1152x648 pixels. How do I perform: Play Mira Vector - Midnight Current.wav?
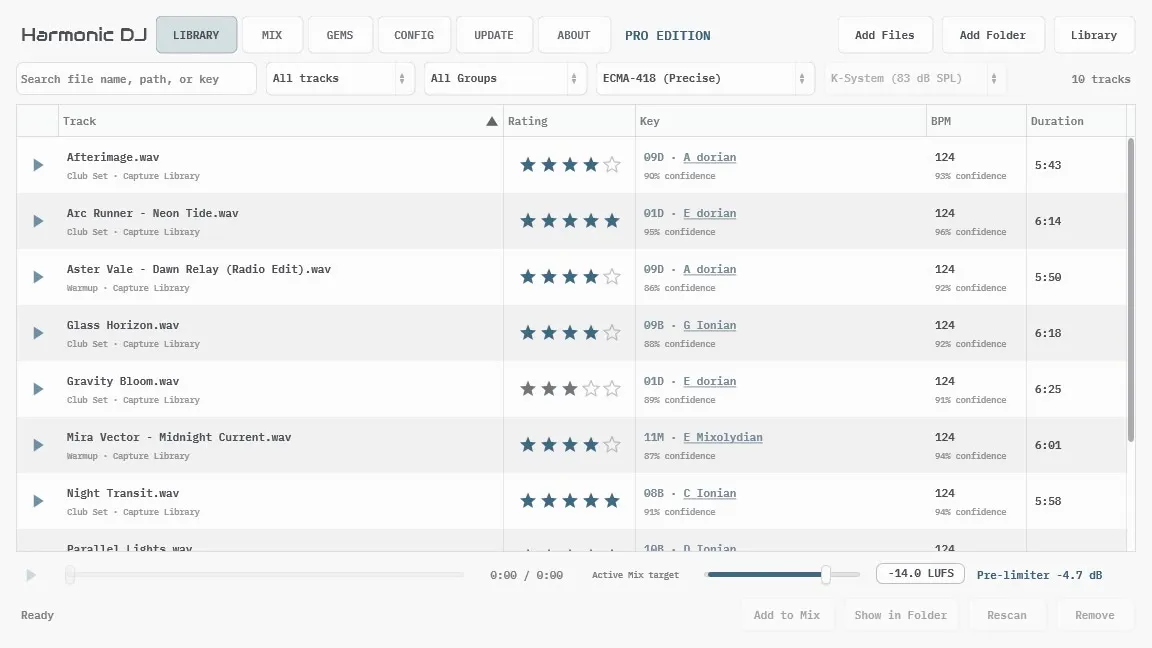coord(38,445)
